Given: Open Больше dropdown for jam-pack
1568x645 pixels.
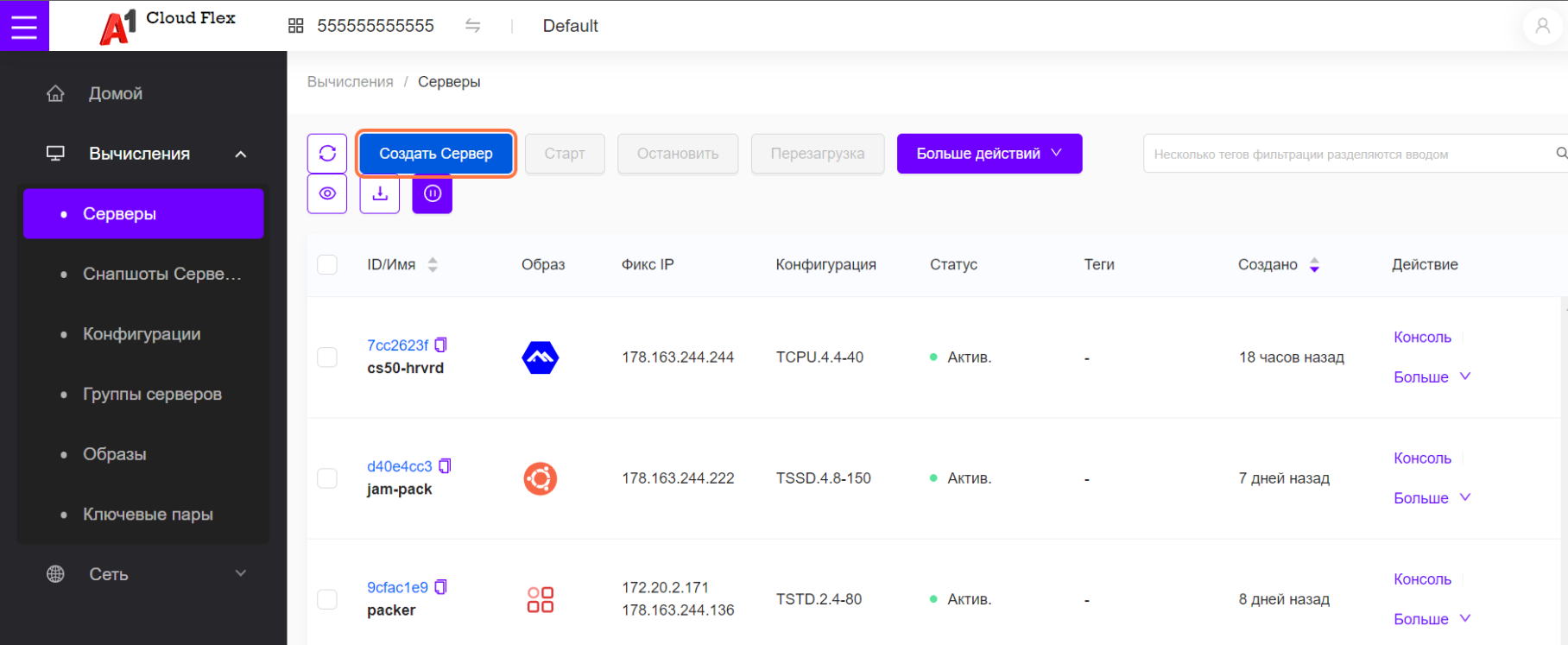Looking at the screenshot, I should [1432, 498].
